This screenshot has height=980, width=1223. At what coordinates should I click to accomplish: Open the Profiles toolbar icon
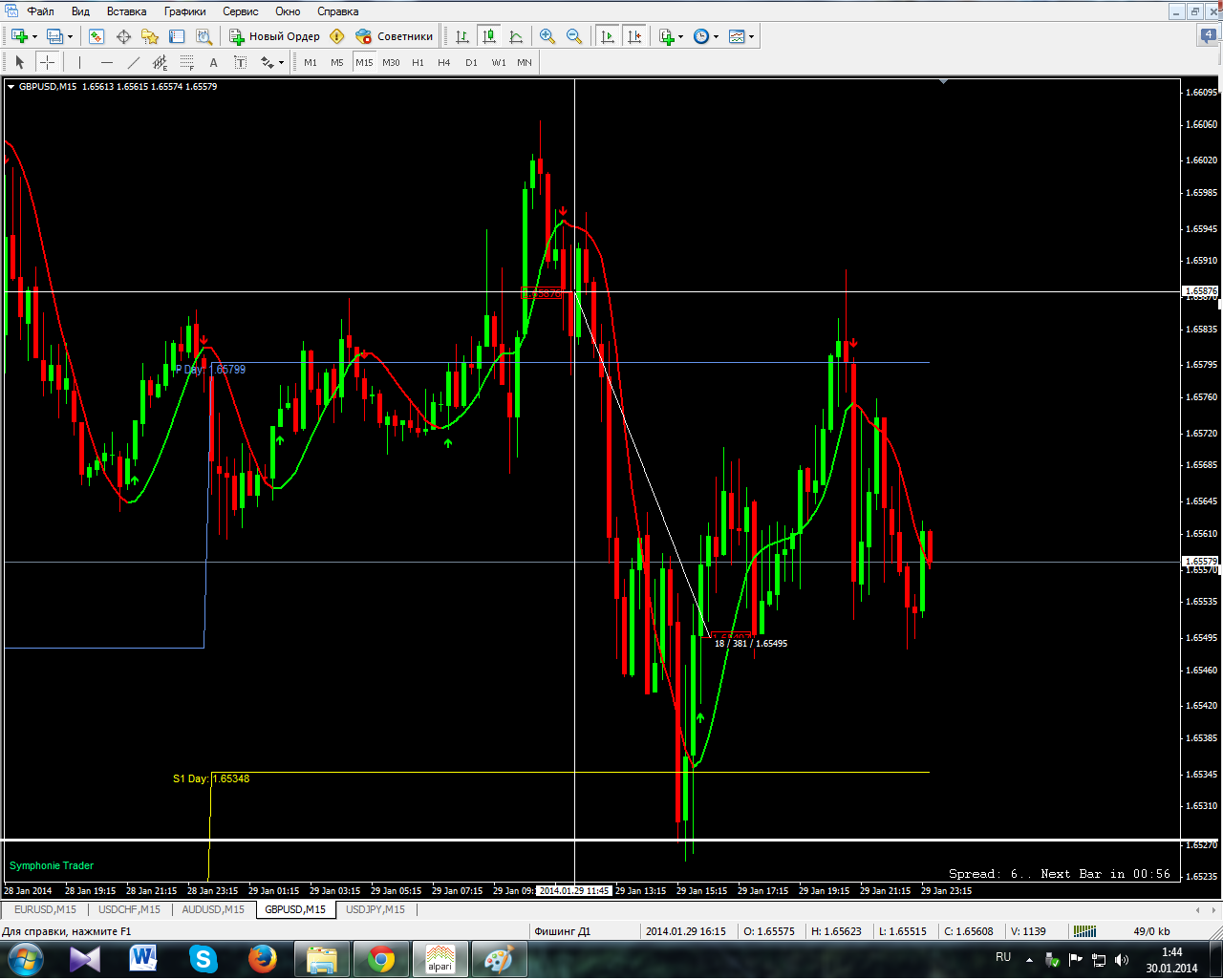point(54,36)
